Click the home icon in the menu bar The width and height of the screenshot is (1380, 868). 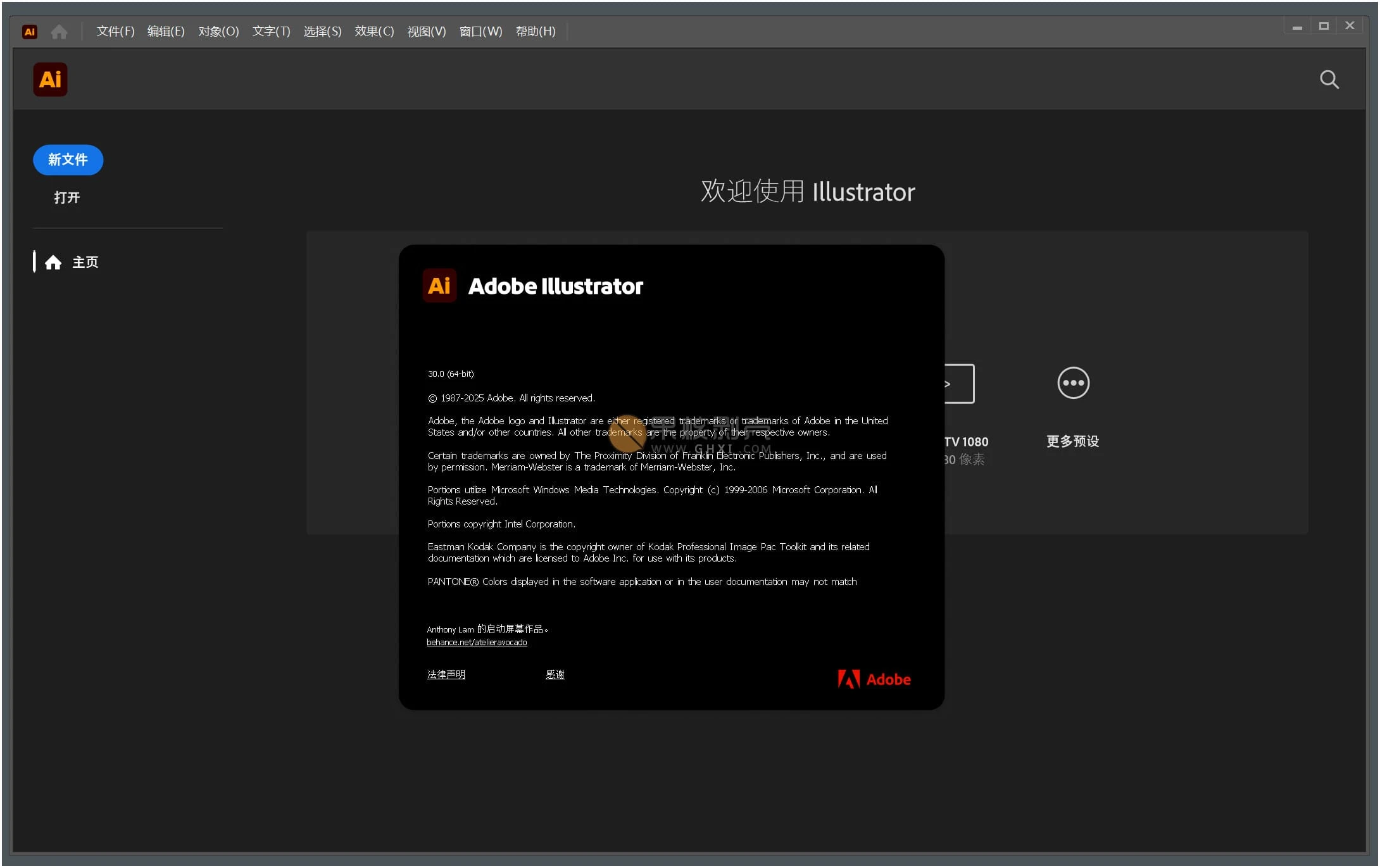click(x=59, y=32)
